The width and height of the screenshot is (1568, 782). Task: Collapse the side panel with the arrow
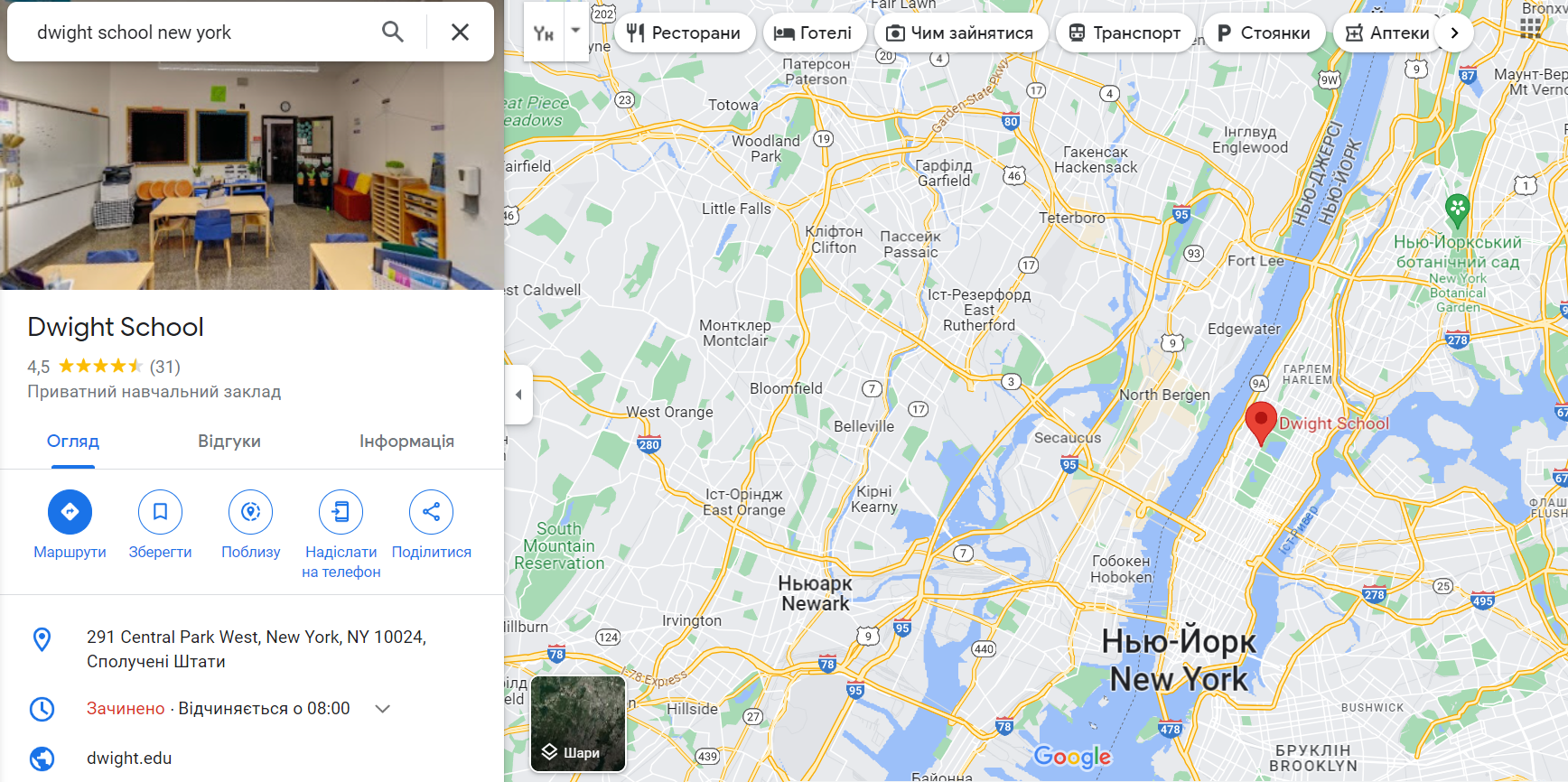[x=518, y=395]
